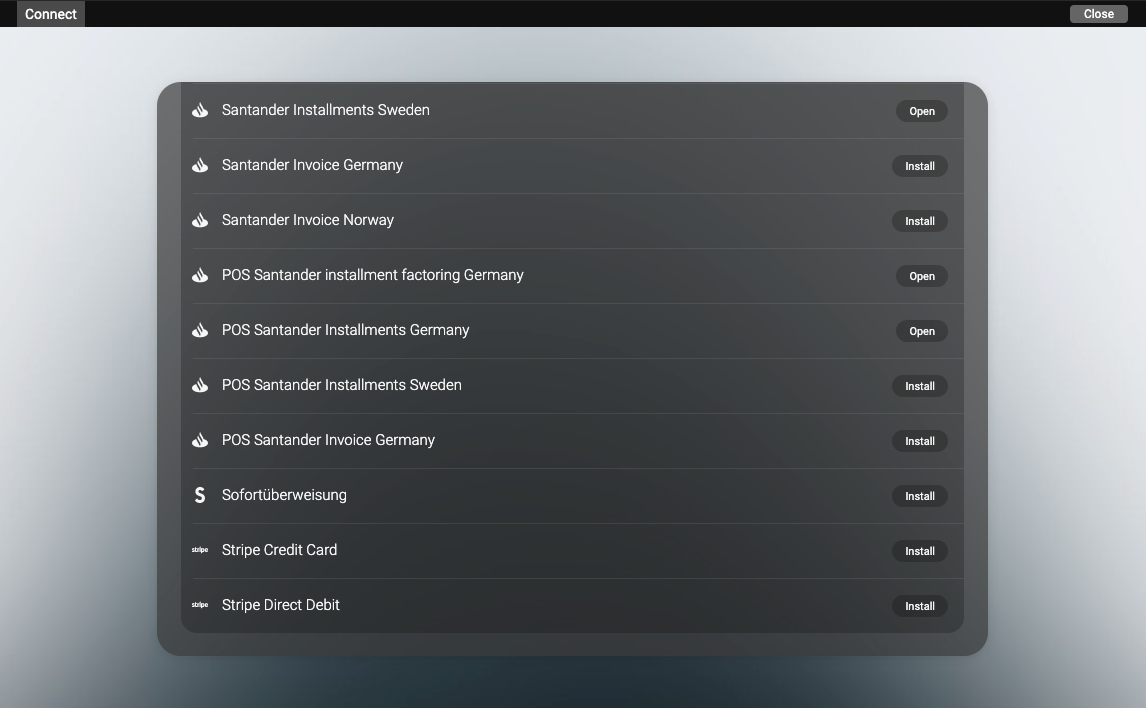
Task: Install Santander Invoice Norway
Action: pos(919,221)
